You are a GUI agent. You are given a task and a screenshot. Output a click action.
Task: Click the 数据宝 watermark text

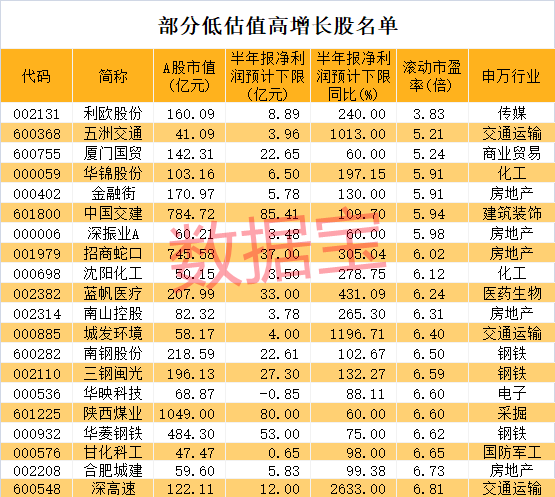(278, 247)
